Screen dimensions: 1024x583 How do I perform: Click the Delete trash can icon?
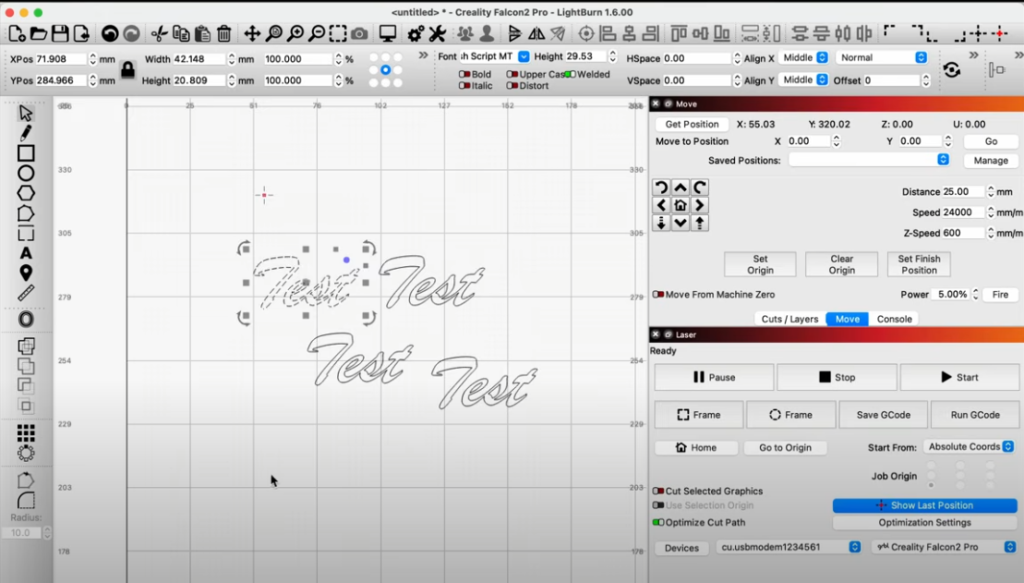click(224, 34)
